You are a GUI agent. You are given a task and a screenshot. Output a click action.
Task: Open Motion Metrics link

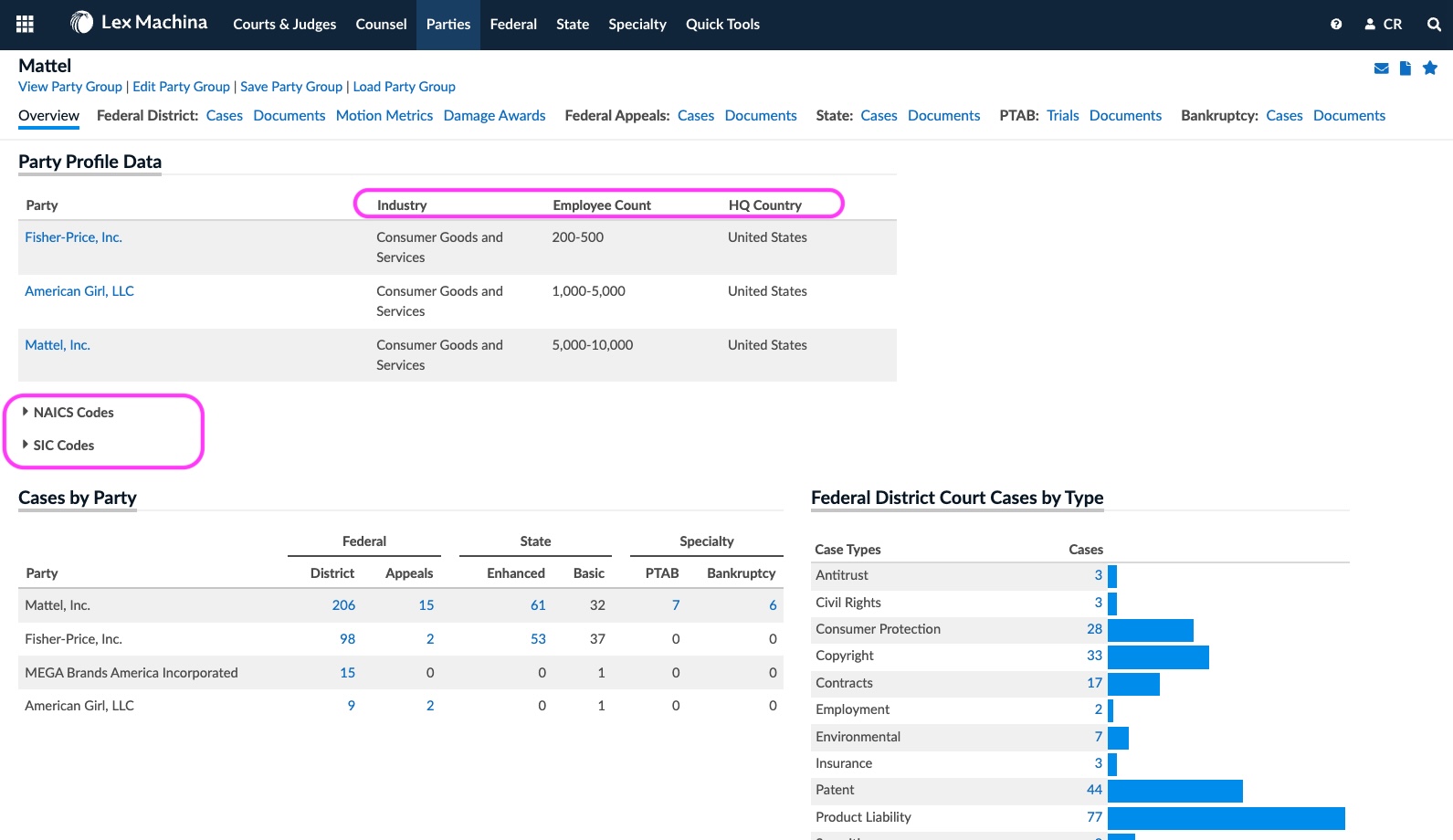[x=384, y=115]
